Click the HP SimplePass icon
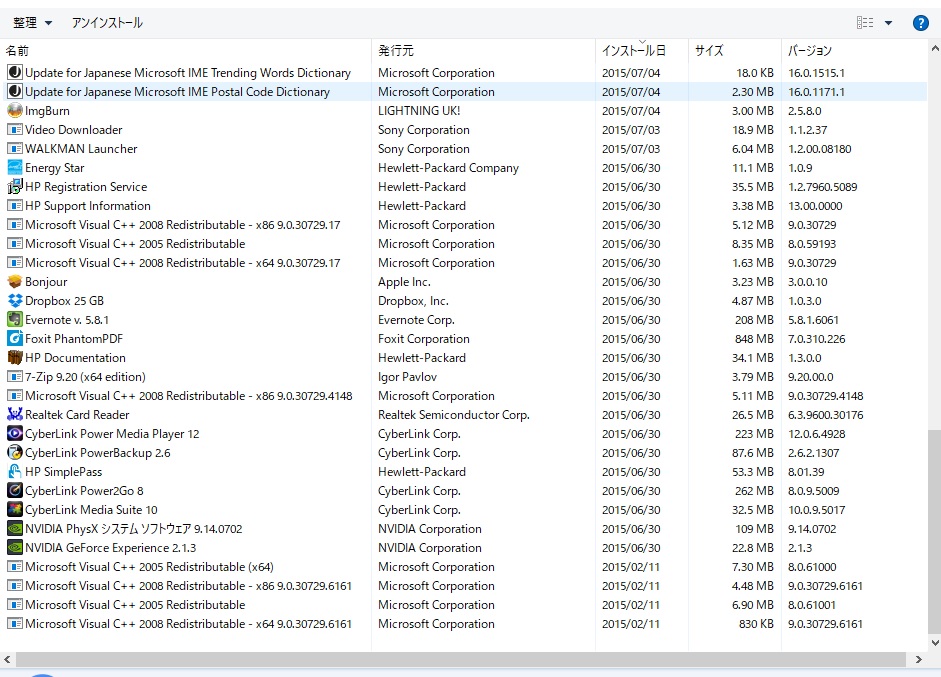Screen dimensions: 941x677 [x=15, y=472]
